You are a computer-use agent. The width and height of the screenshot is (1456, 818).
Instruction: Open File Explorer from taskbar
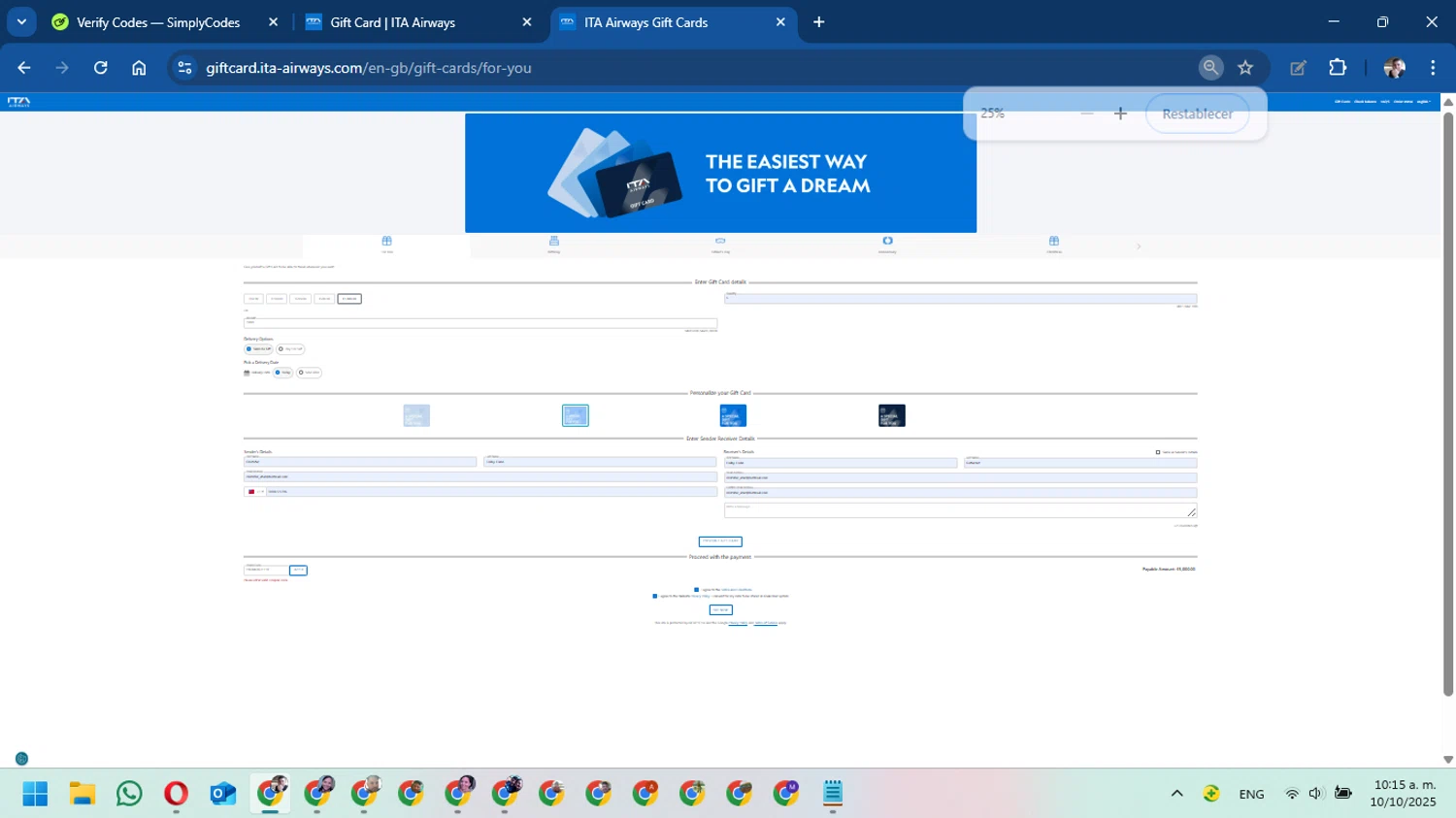click(x=83, y=794)
